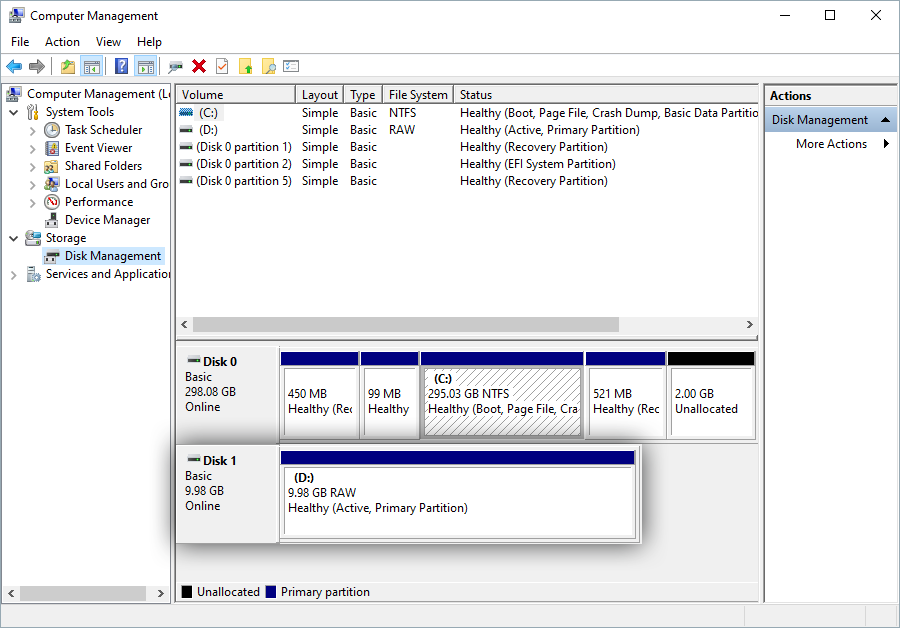Select Performance icon in tree
This screenshot has height=628, width=900.
pos(52,202)
